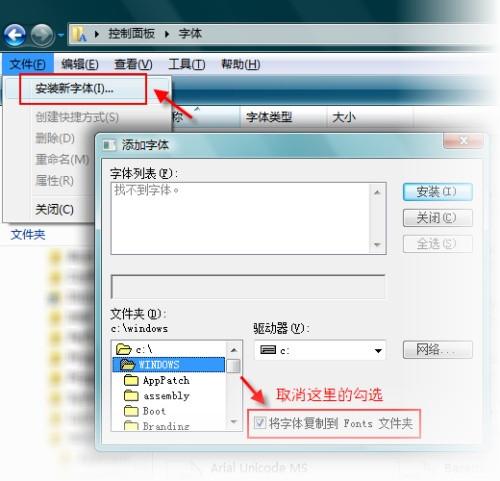Click the open folder icon for c:\
Image resolution: width=500 pixels, height=481 pixels.
(124, 349)
